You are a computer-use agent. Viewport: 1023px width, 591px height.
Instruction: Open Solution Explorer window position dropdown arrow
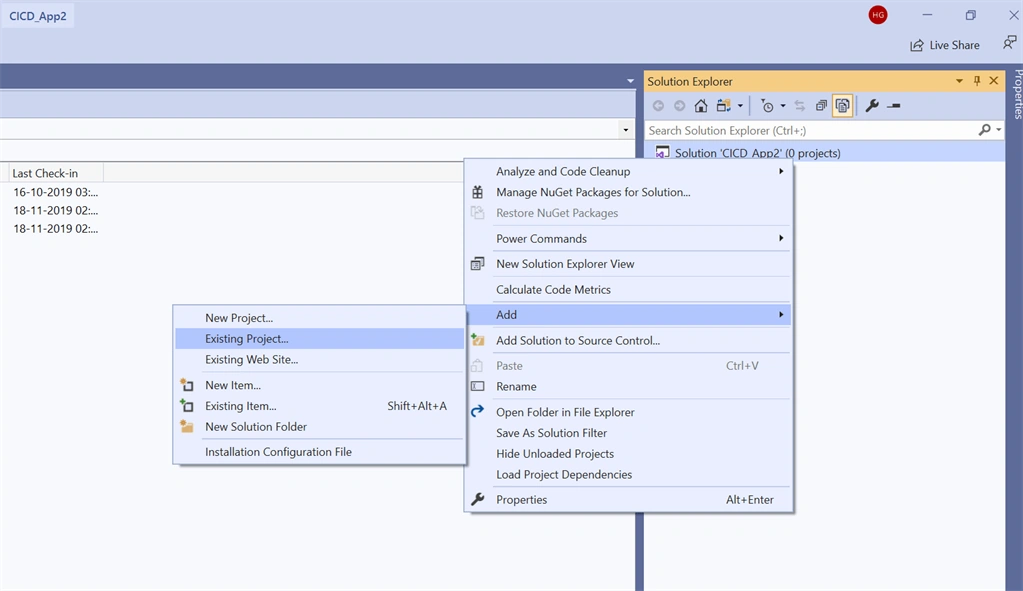coord(959,81)
